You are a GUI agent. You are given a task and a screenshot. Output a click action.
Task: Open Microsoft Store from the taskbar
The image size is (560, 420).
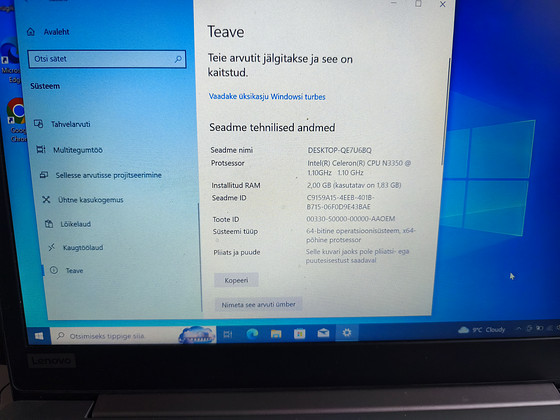tap(300, 334)
